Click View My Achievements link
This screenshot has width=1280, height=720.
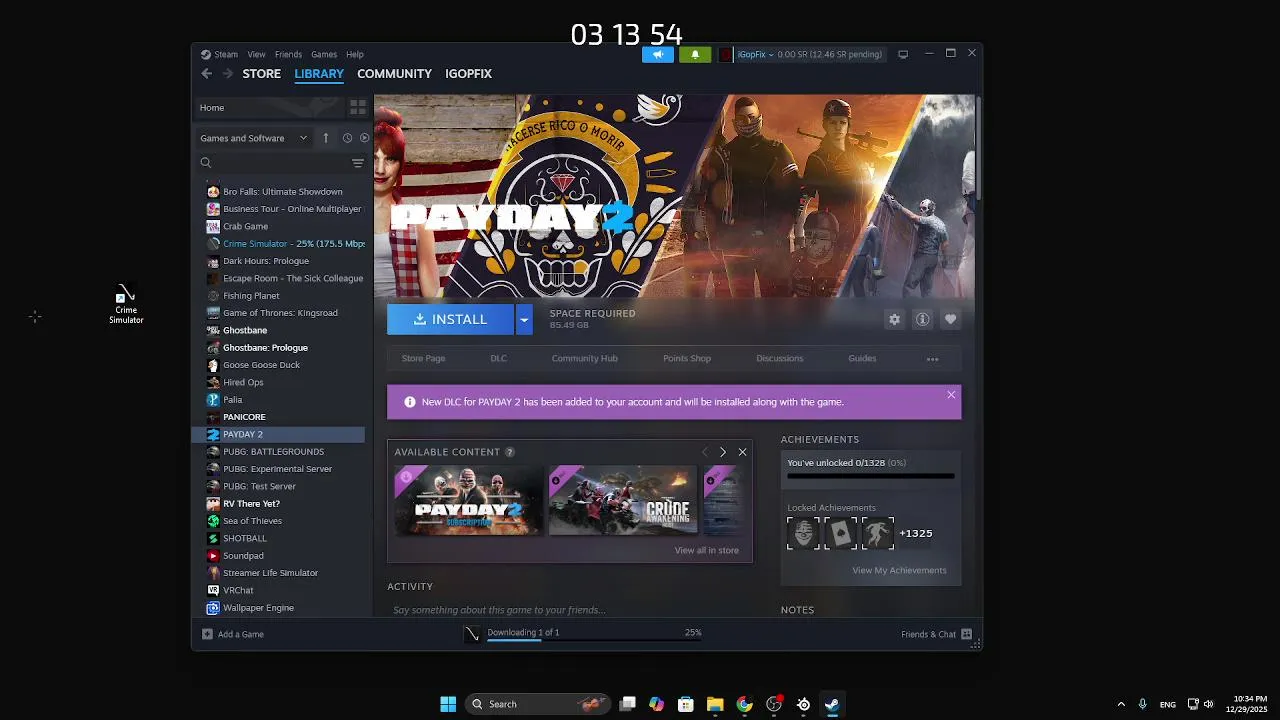(x=899, y=570)
